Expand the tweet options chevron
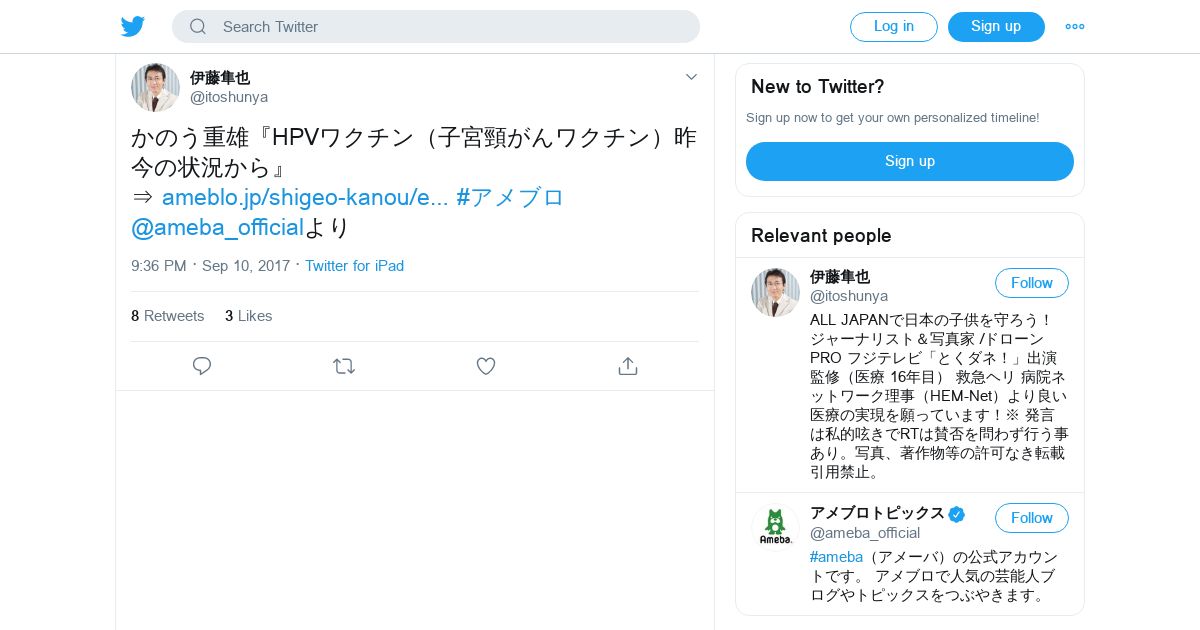1200x630 pixels. [x=691, y=77]
